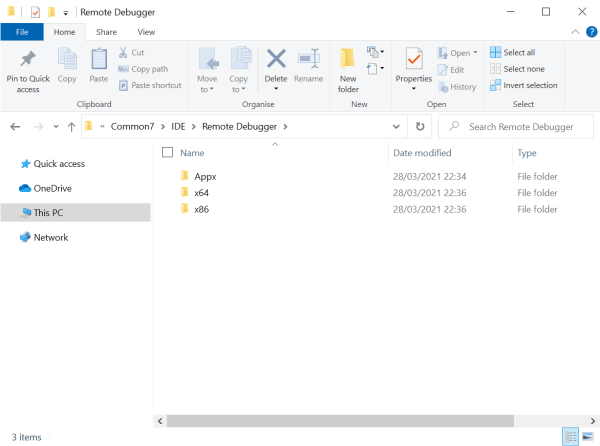Click the Copy icon in Clipboard group
Viewport: 600px width, 446px height.
(x=67, y=59)
